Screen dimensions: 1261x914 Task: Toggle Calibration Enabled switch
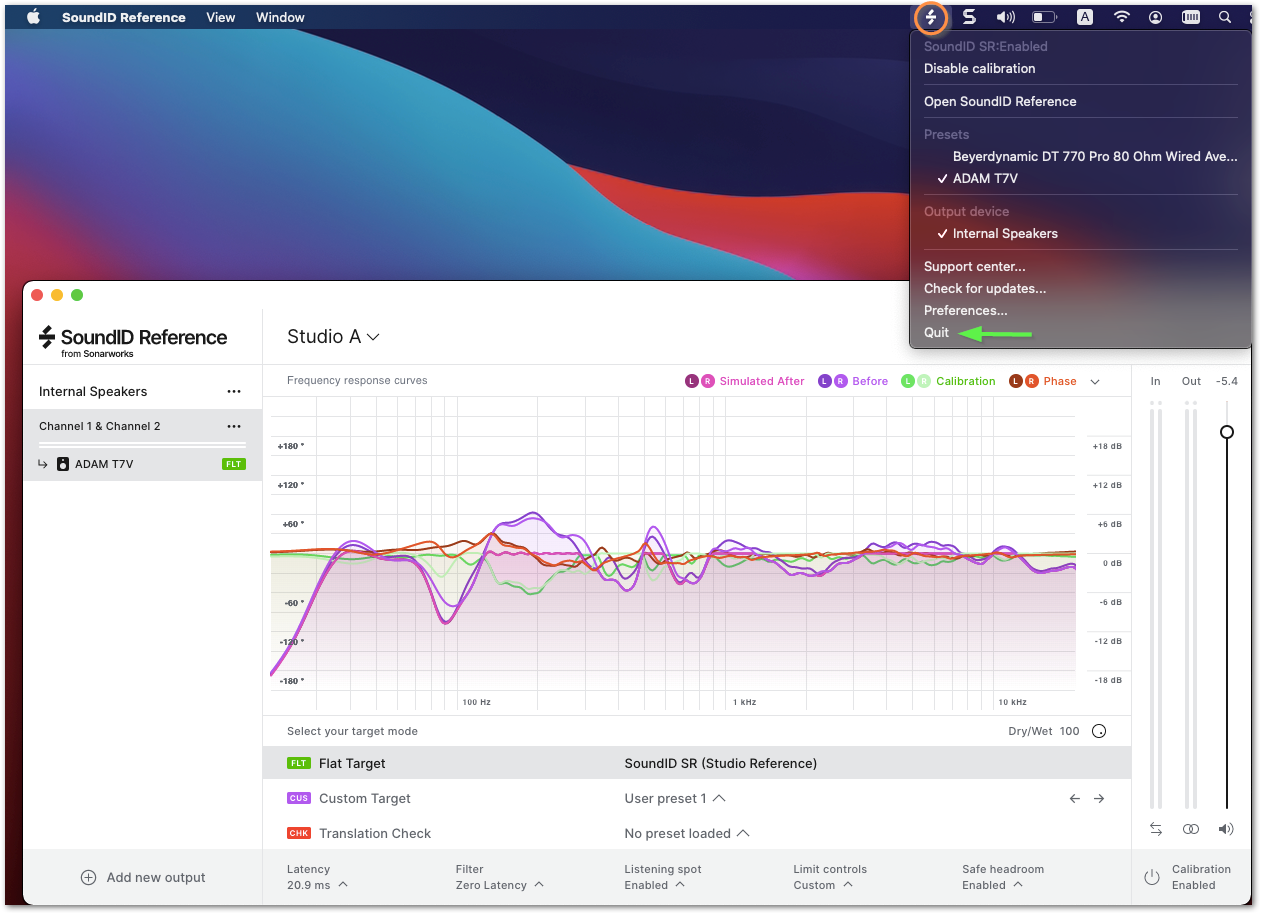pyautogui.click(x=1188, y=878)
